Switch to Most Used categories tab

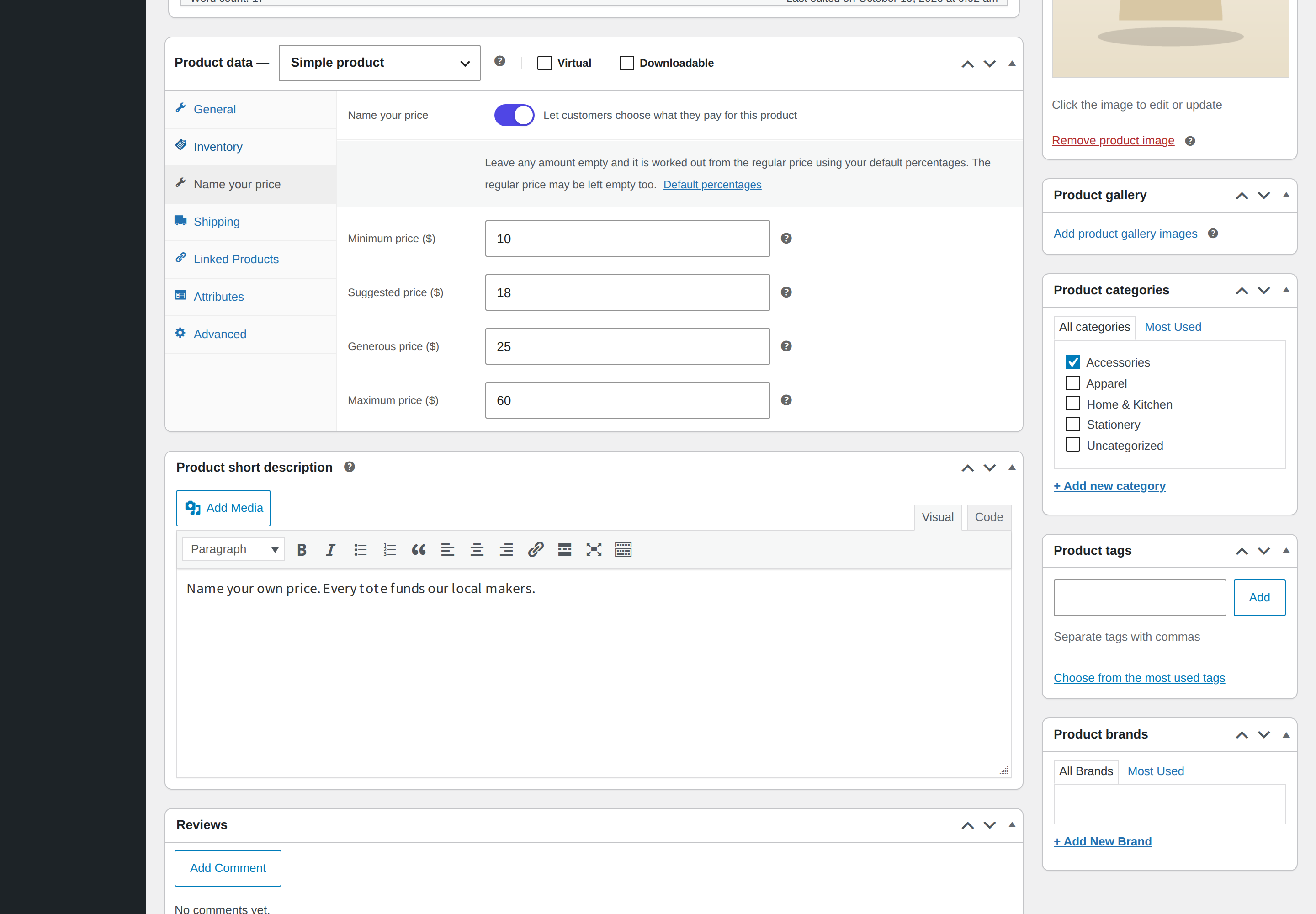point(1173,327)
